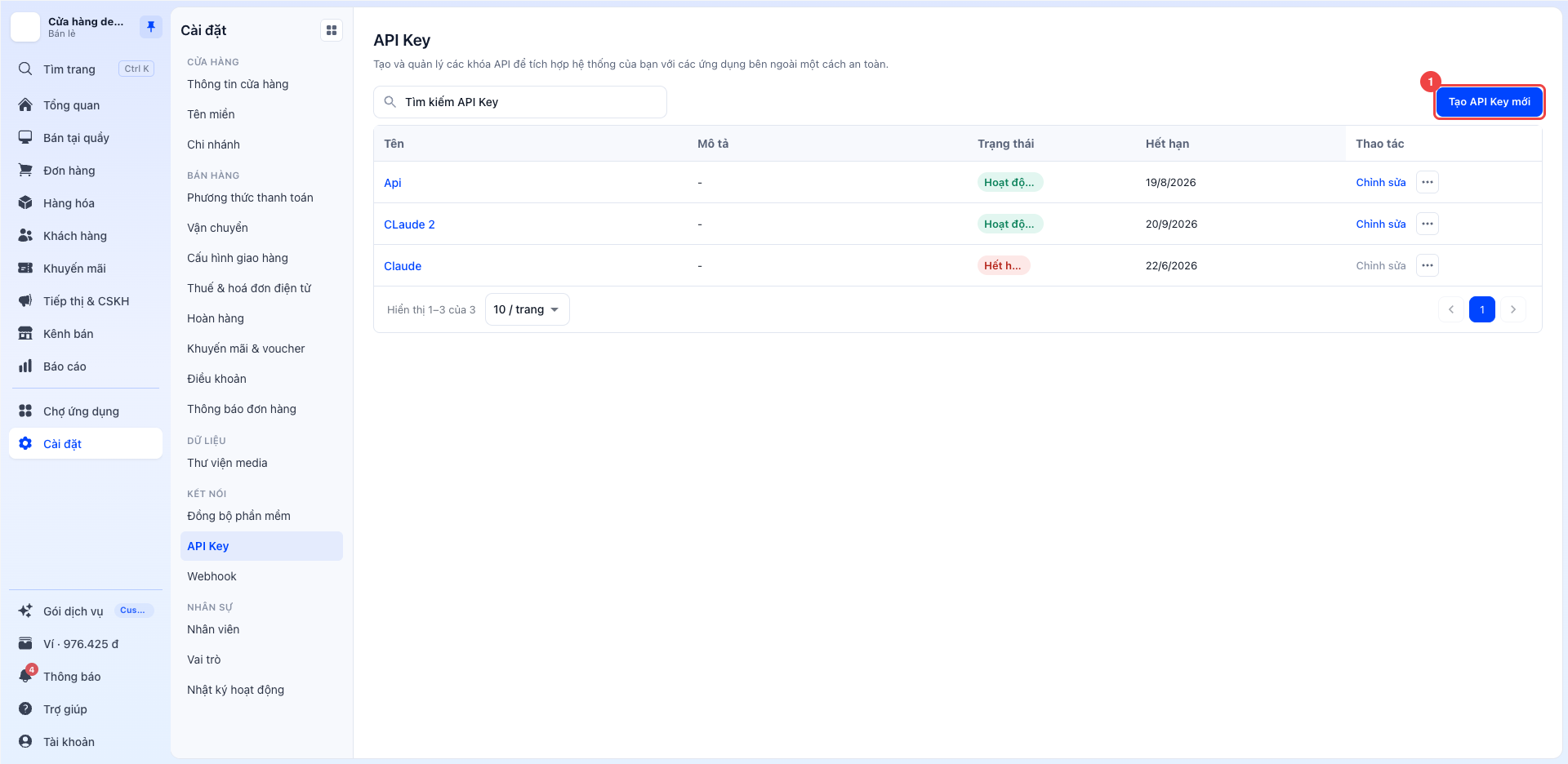Open Chợ ứng dụng apps icon
Image resolution: width=1568 pixels, height=764 pixels.
[x=25, y=411]
